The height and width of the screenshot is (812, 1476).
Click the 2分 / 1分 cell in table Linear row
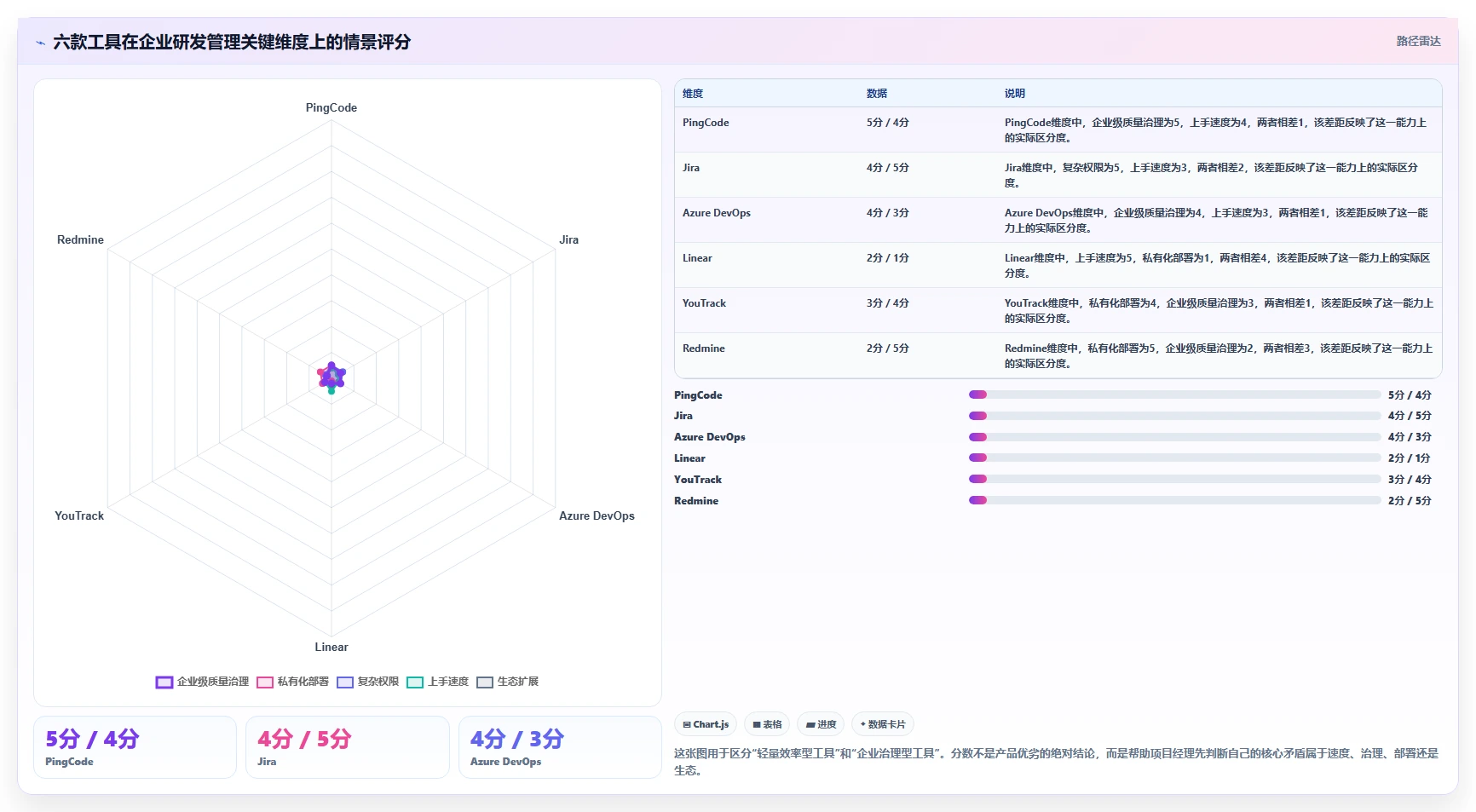tap(888, 258)
